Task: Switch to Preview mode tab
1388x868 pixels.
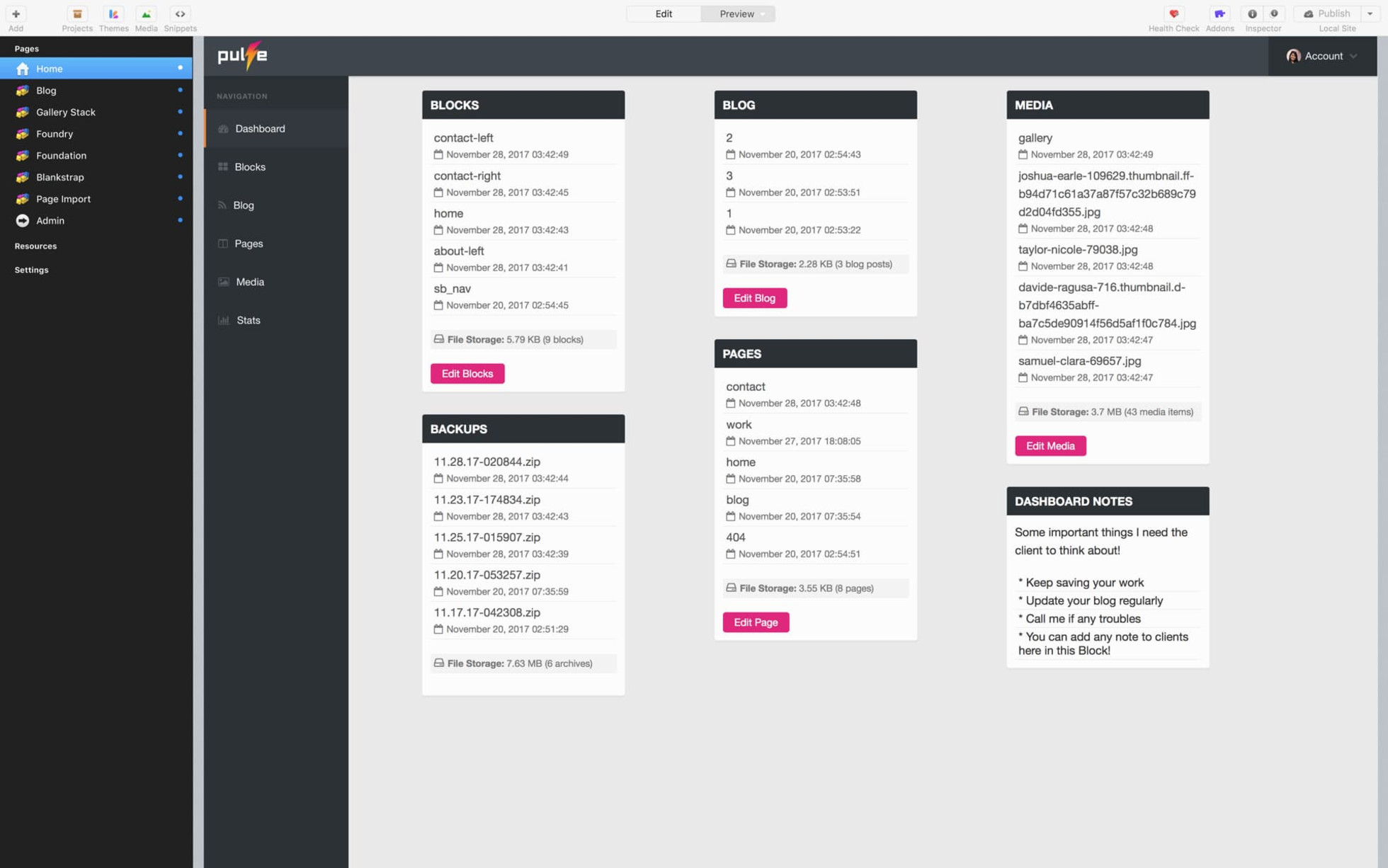Action: (x=737, y=13)
